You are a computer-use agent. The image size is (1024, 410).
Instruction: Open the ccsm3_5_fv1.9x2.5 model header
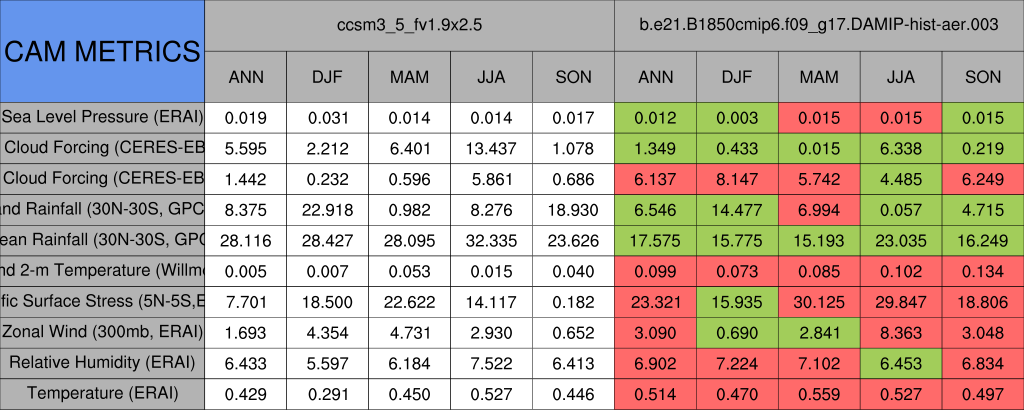[x=409, y=25]
